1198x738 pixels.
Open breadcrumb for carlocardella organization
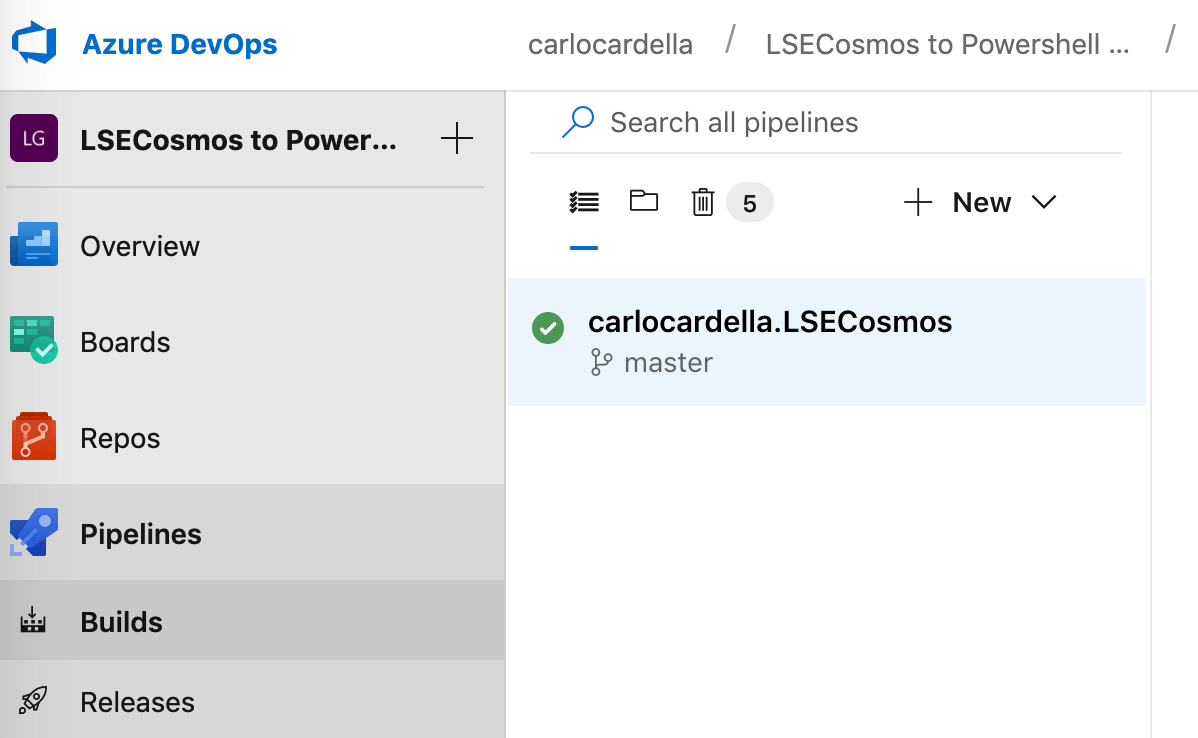[610, 44]
